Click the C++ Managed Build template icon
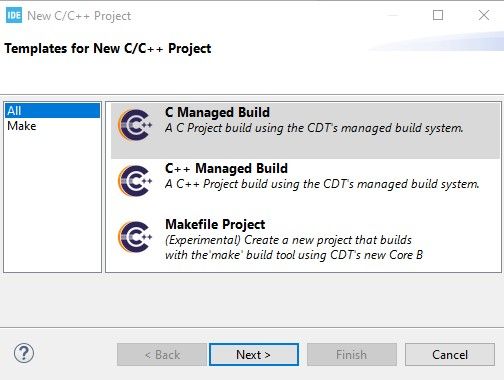This screenshot has width=504, height=380. click(x=135, y=181)
